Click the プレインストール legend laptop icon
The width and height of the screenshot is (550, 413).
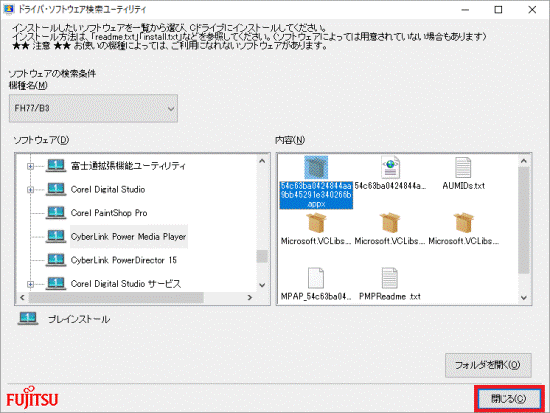tap(28, 319)
